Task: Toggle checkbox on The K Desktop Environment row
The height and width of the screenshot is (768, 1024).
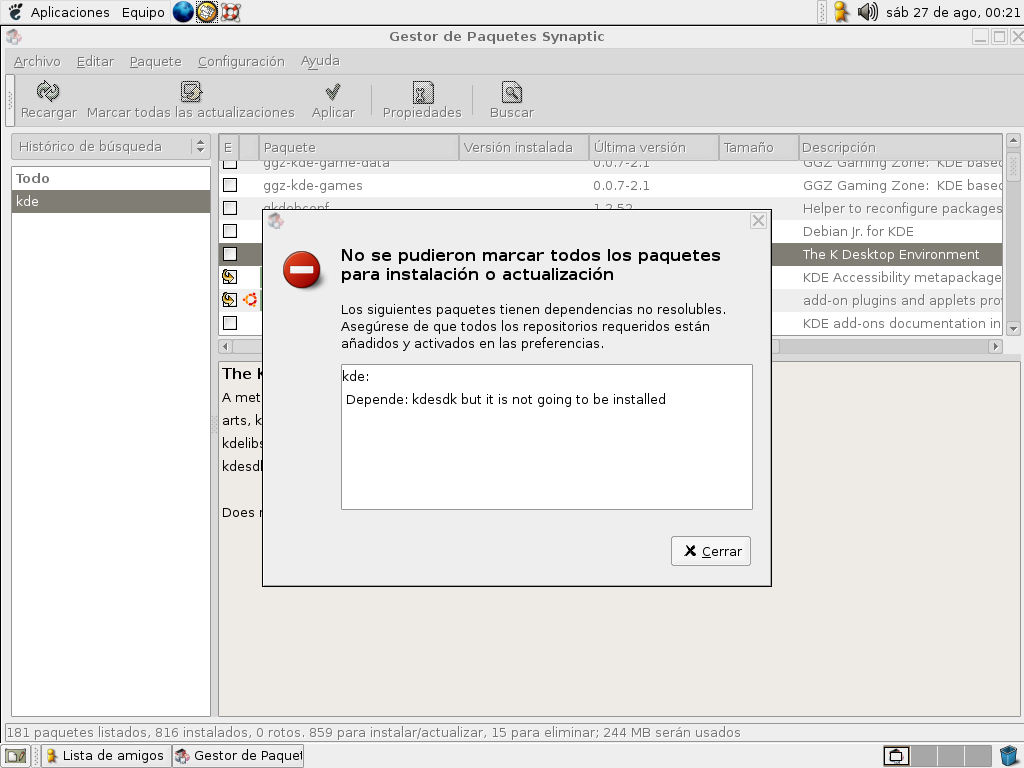Action: pyautogui.click(x=230, y=254)
